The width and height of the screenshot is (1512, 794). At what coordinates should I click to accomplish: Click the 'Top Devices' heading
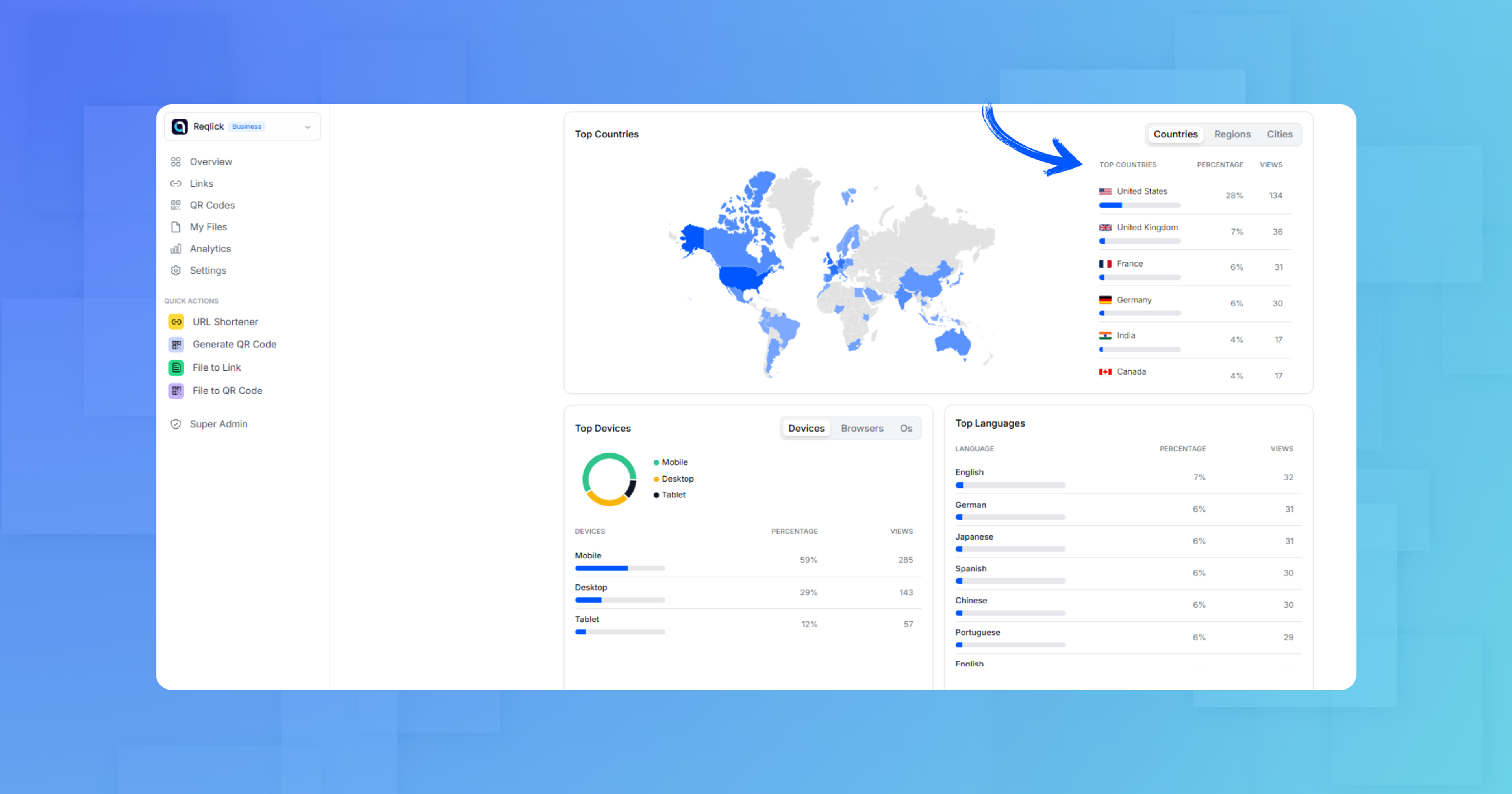[x=603, y=429]
